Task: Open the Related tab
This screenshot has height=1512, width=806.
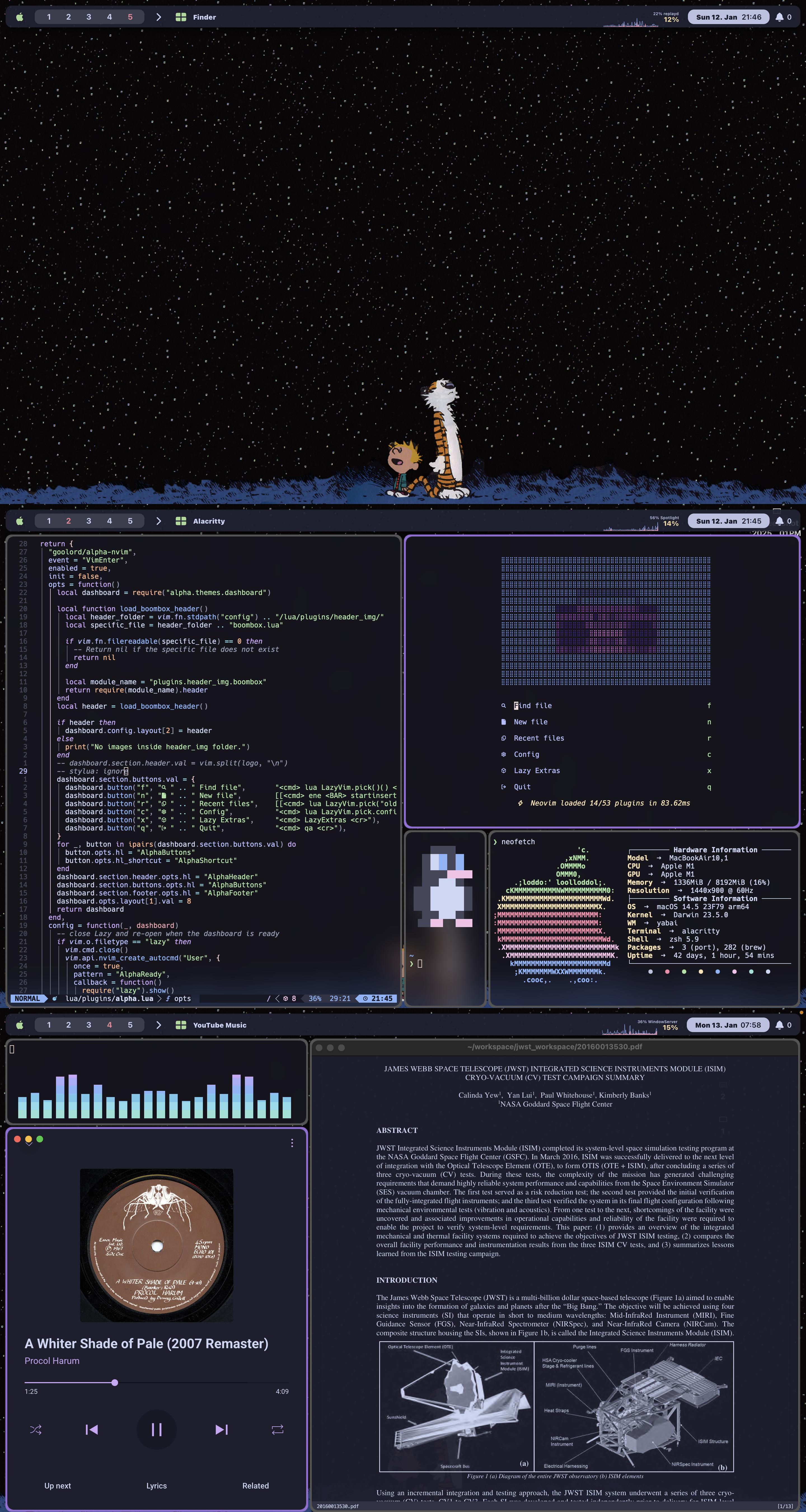Action: point(255,1486)
